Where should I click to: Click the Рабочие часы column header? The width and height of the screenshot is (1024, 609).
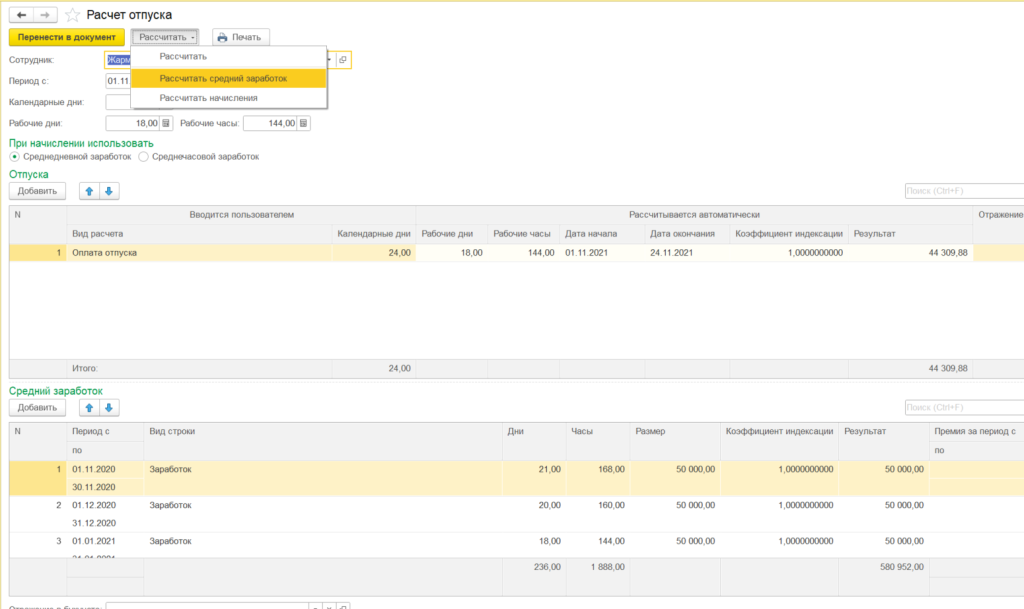tap(523, 234)
